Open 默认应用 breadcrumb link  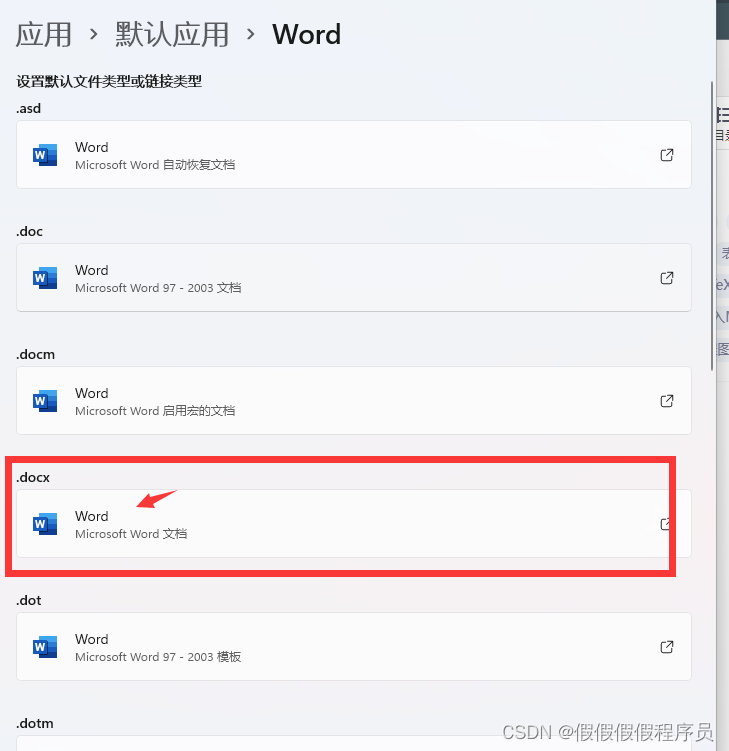pos(171,34)
